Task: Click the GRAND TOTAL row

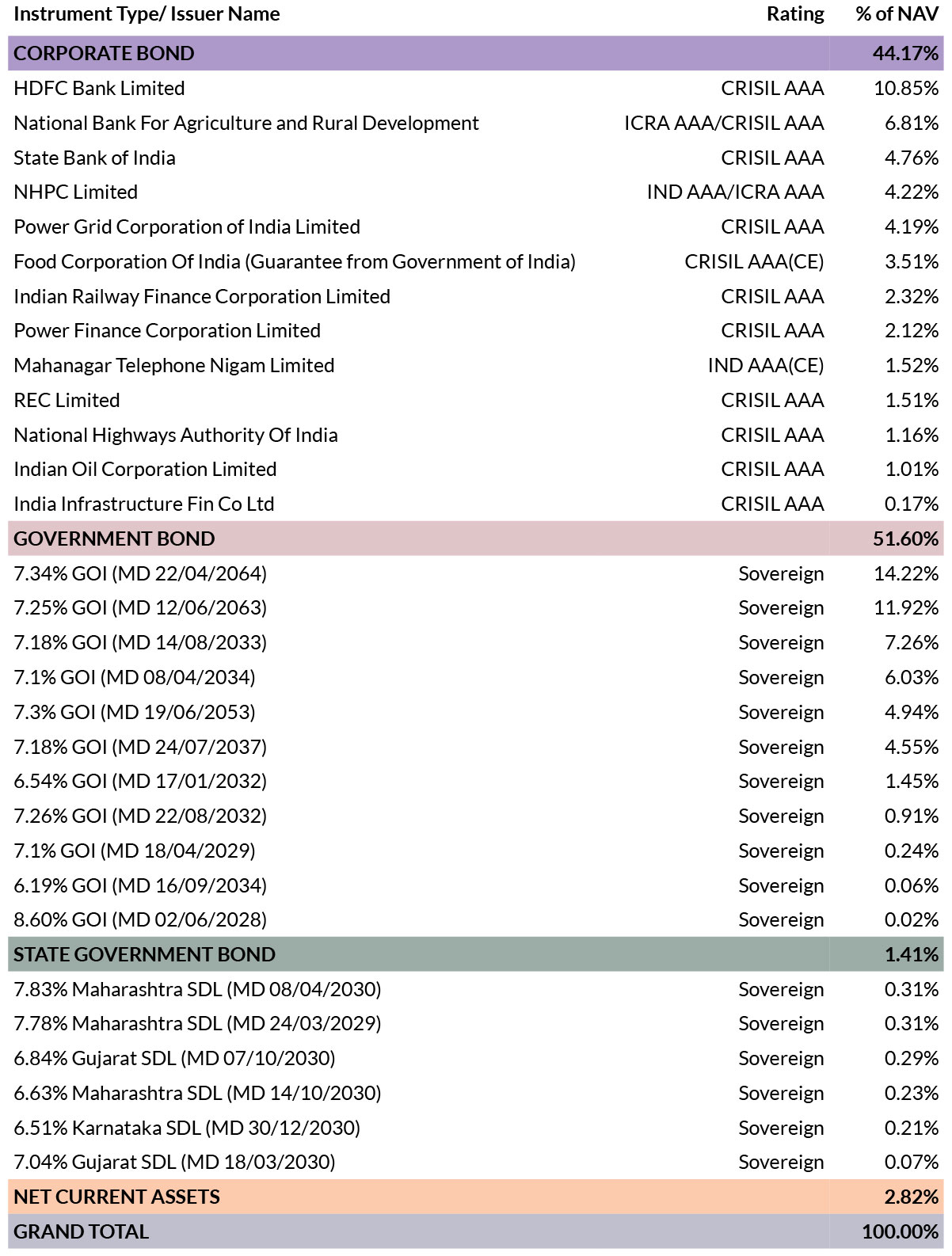Action: (476, 1231)
